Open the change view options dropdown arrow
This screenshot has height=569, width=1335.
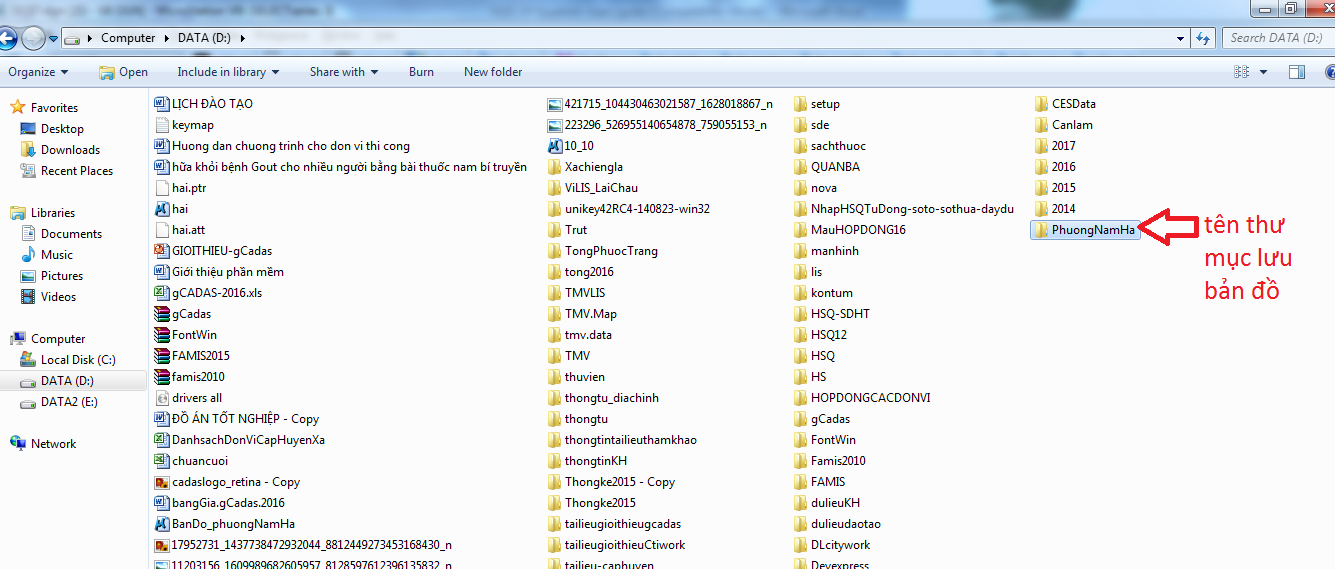(1263, 72)
